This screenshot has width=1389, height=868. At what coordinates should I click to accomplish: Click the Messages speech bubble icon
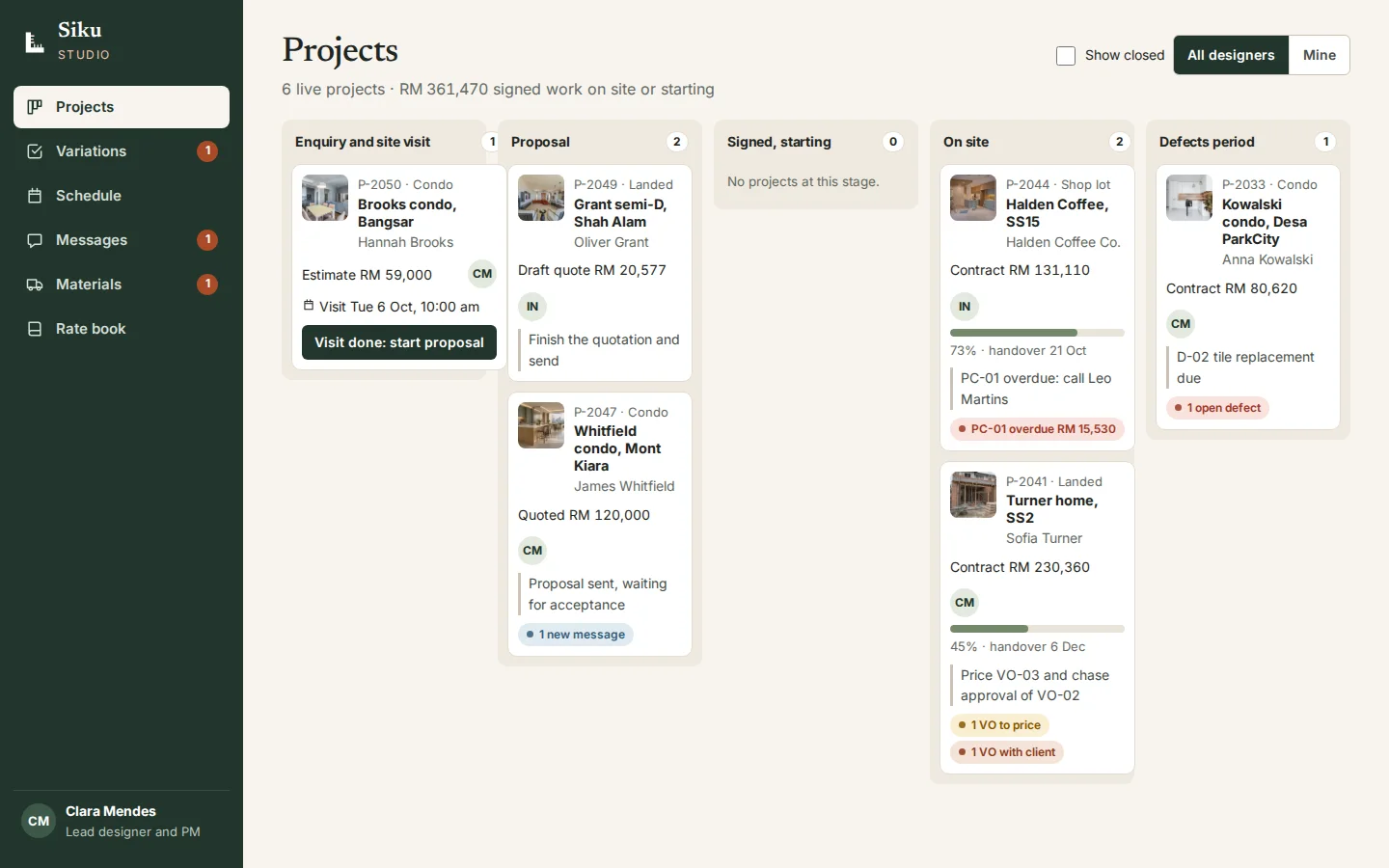(x=35, y=240)
